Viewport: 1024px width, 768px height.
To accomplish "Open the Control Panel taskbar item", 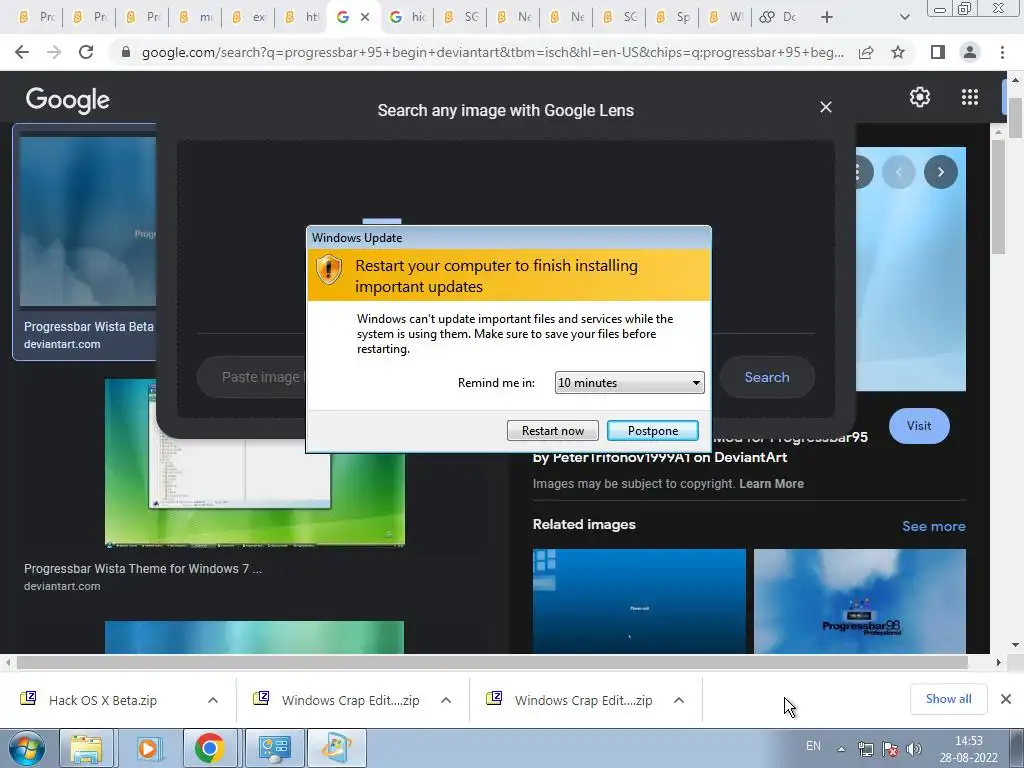I will click(274, 748).
